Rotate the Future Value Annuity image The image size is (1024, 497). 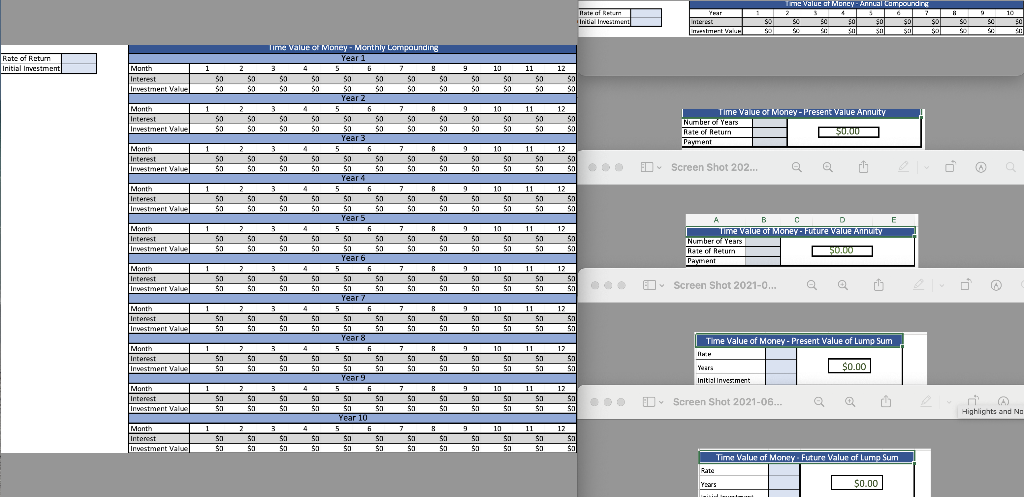(950, 167)
